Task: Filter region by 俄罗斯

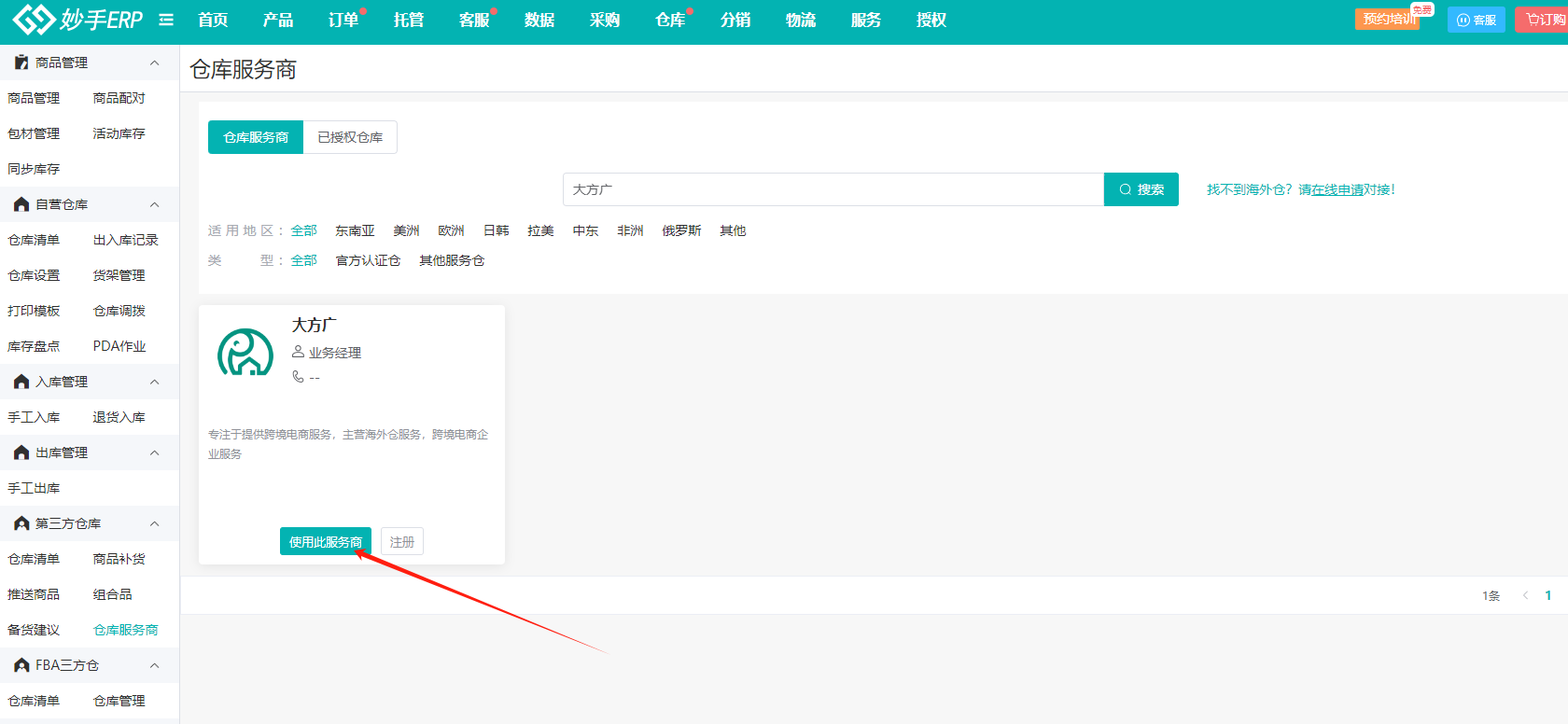Action: 681,230
